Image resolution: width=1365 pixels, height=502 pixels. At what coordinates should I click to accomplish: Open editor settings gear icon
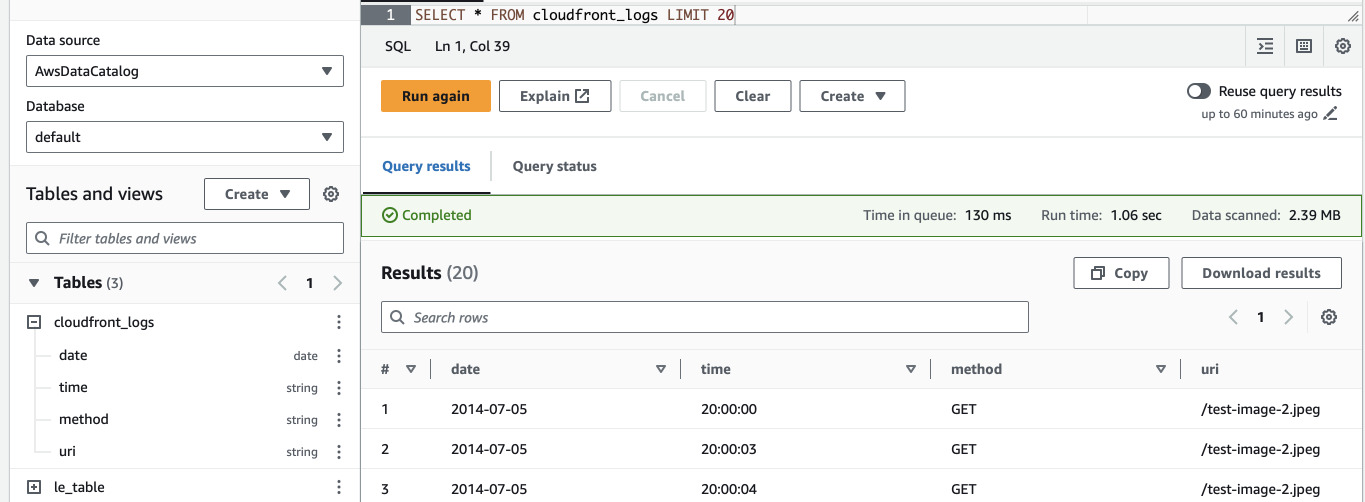pyautogui.click(x=1343, y=46)
